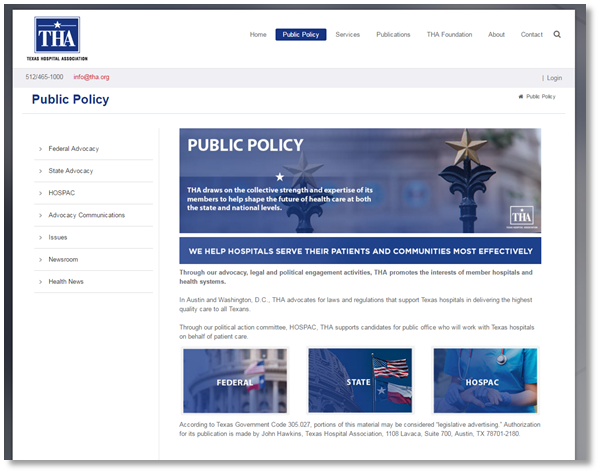
Task: Open Health News in the sidebar
Action: coord(66,282)
